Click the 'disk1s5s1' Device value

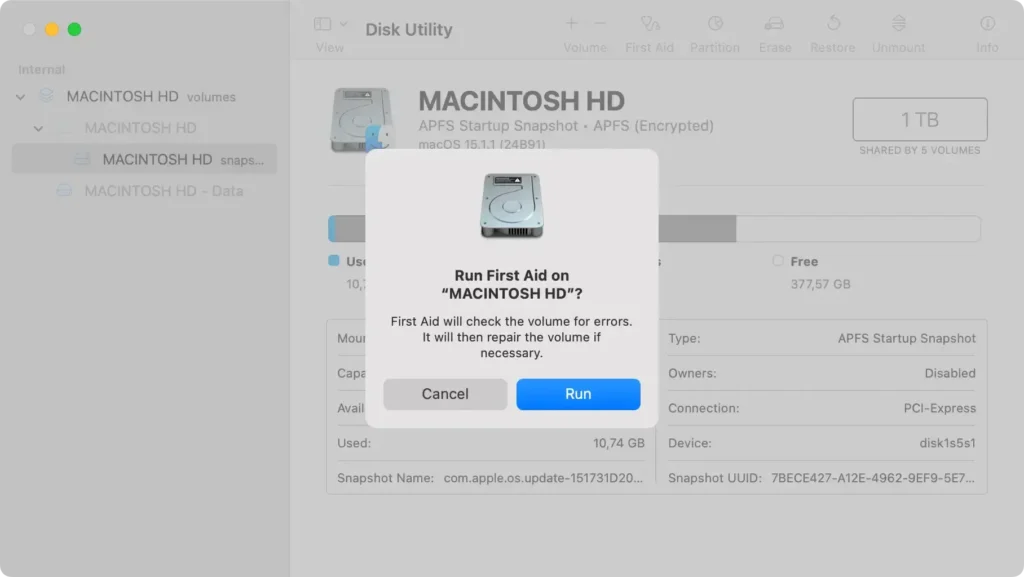tap(948, 443)
